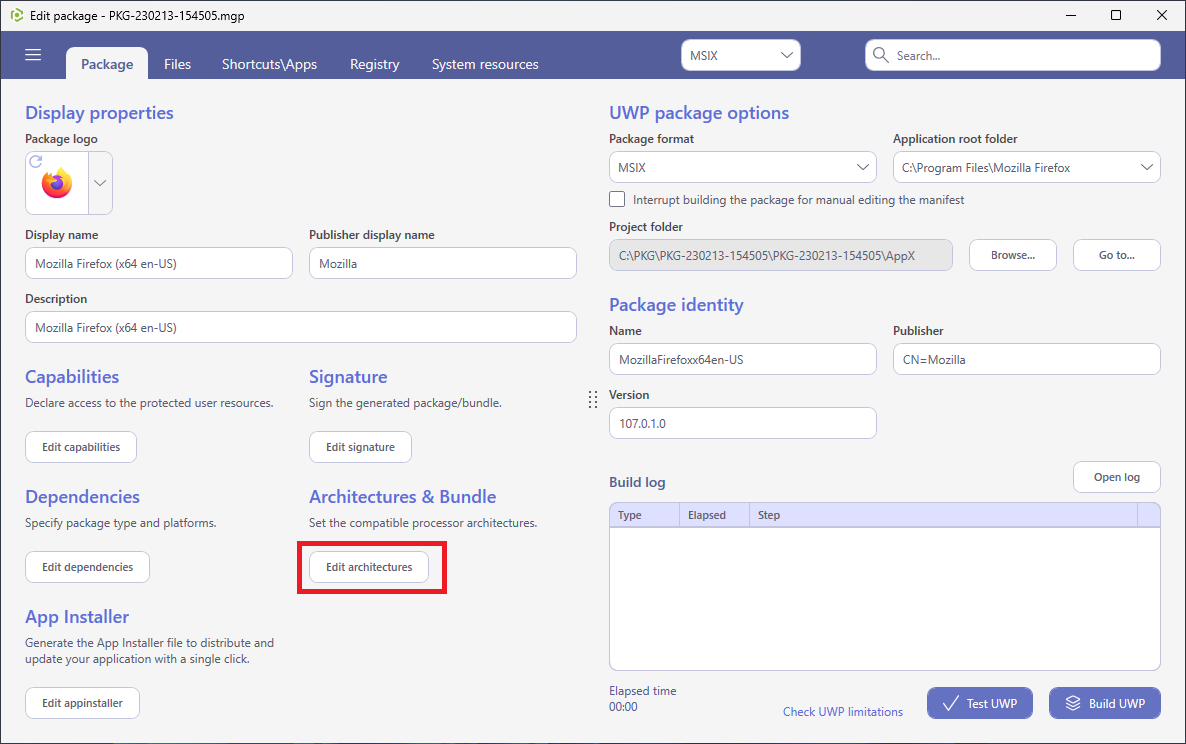Screen dimensions: 1186x744
Task: Click the Capabilities heading
Action: point(72,377)
